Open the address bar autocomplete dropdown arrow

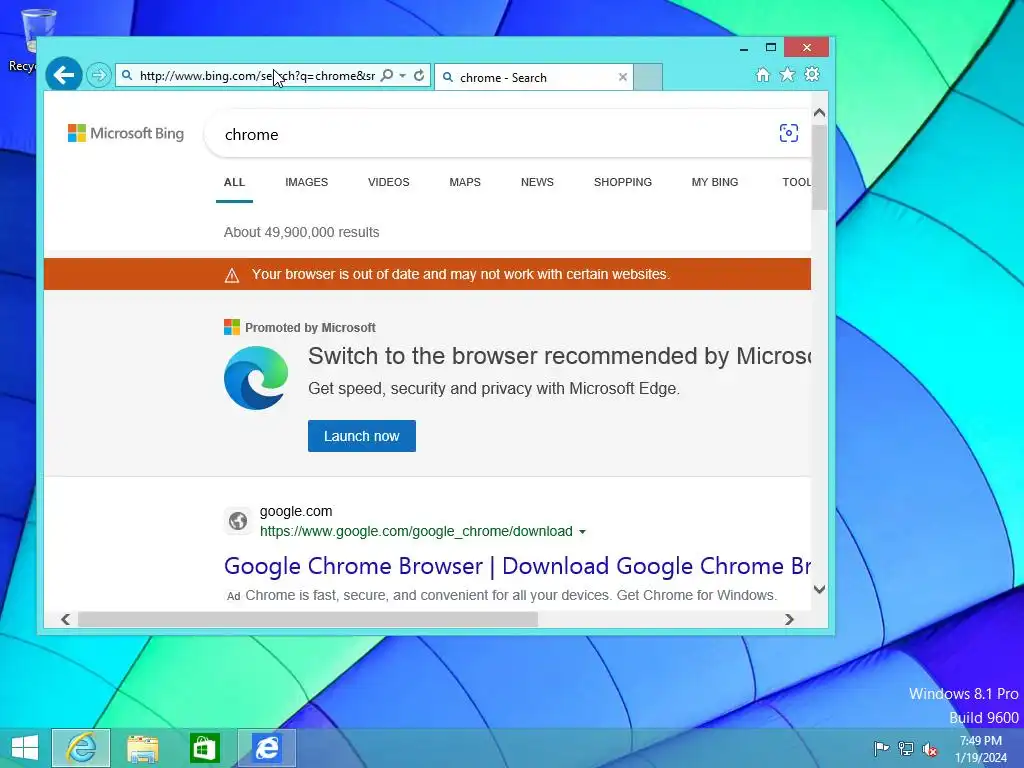403,76
